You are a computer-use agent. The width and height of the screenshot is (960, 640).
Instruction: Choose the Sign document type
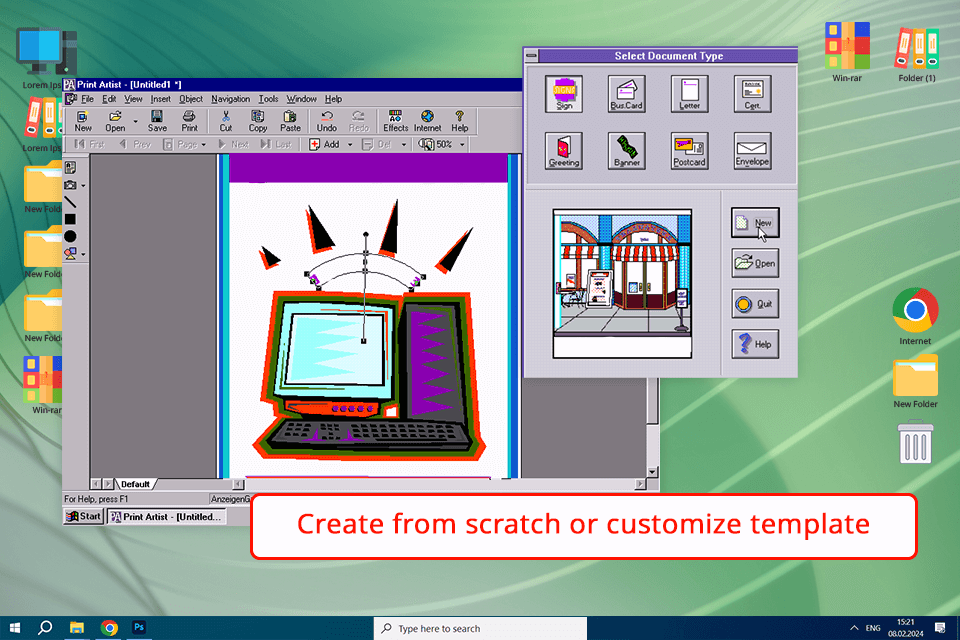tap(564, 94)
